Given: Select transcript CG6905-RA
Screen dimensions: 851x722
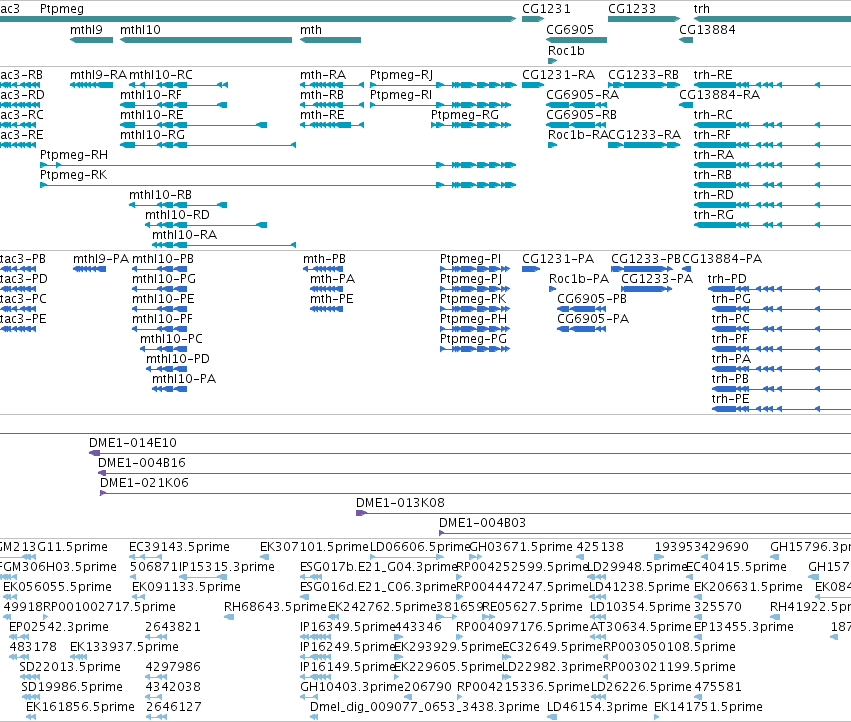Looking at the screenshot, I should point(576,105).
